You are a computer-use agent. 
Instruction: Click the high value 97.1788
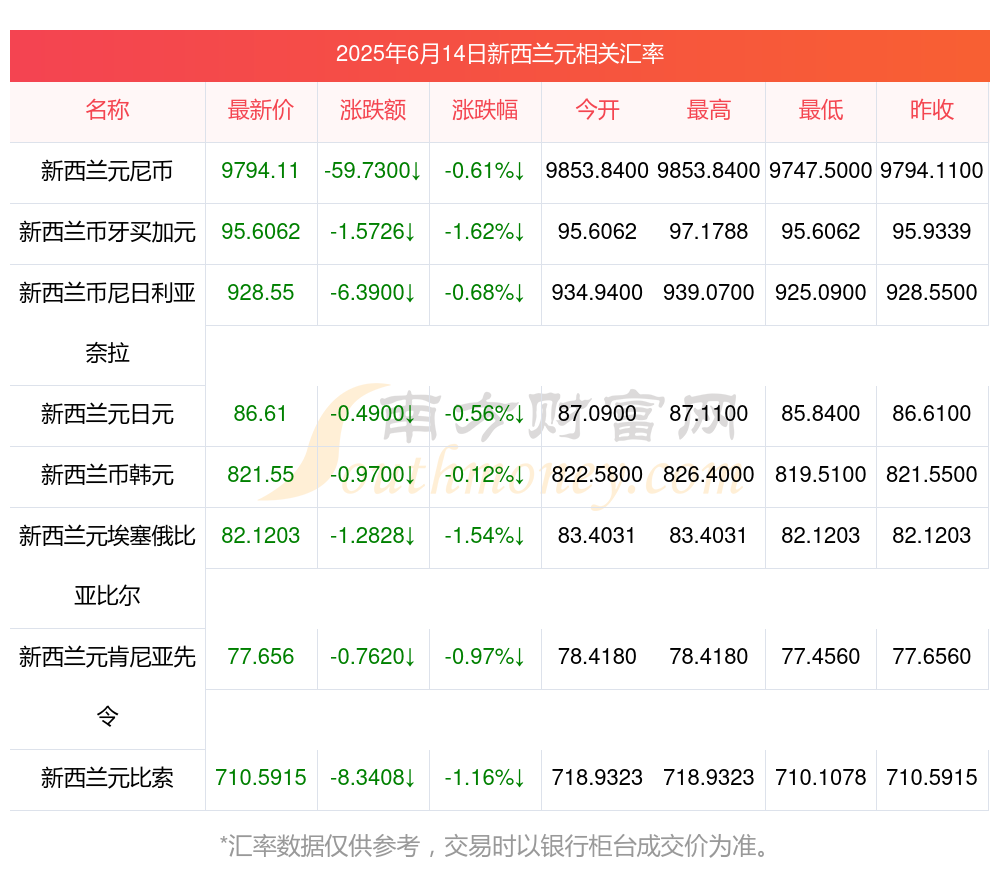709,232
